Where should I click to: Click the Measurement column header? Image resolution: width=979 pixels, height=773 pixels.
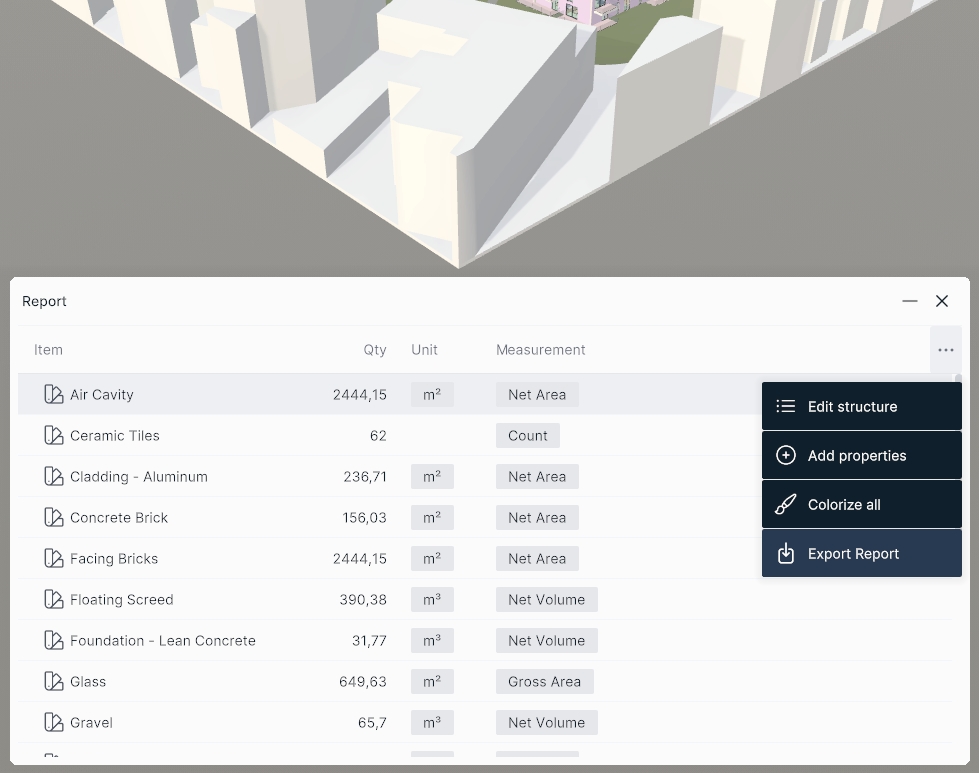coord(540,350)
